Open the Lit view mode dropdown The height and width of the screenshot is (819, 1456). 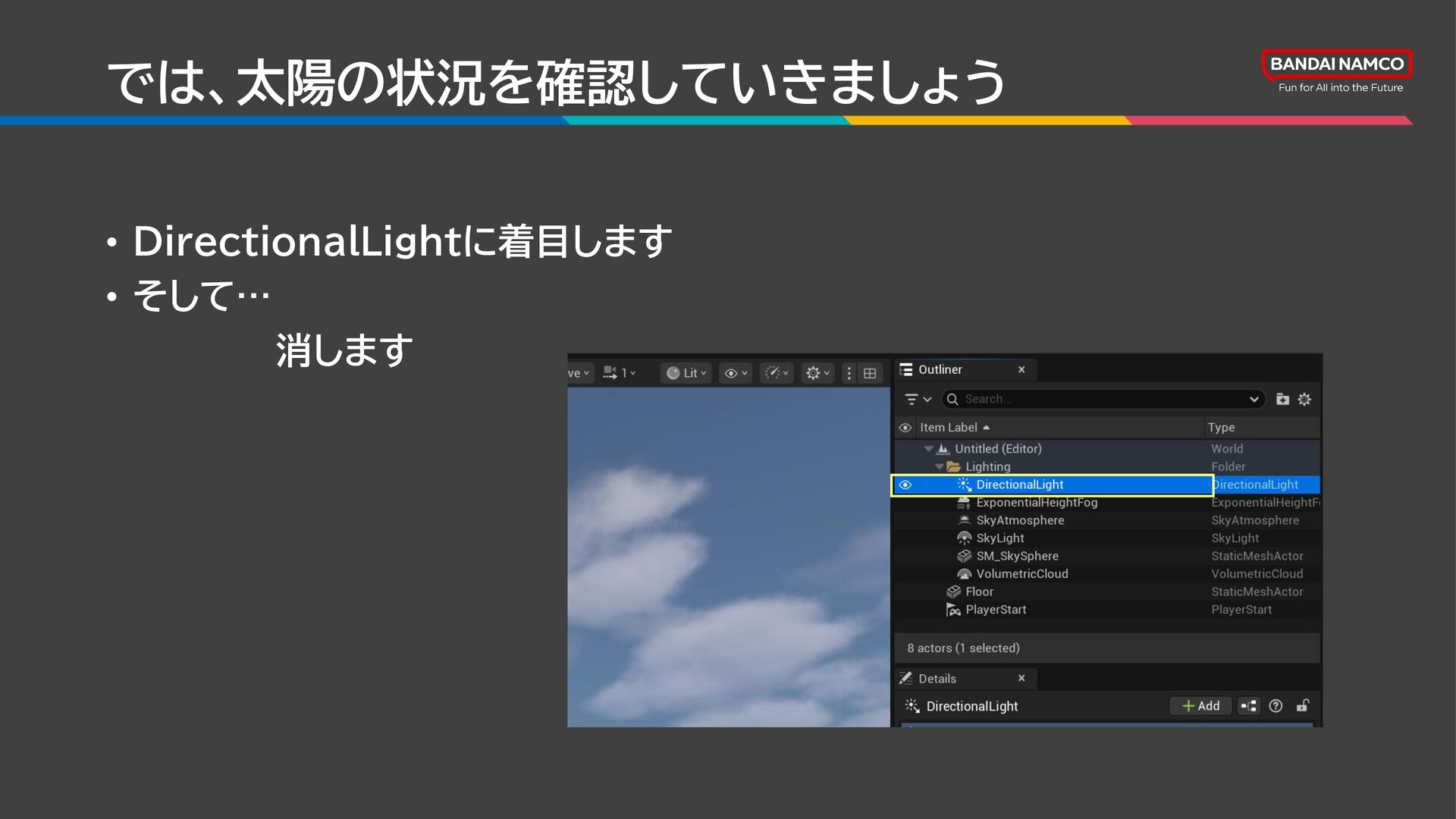click(686, 373)
